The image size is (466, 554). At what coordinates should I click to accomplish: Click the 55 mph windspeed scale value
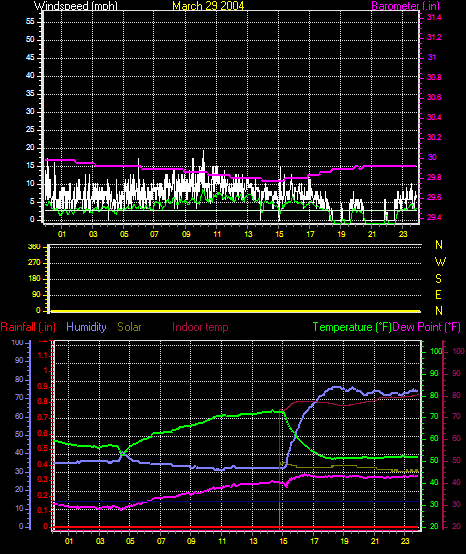30,22
